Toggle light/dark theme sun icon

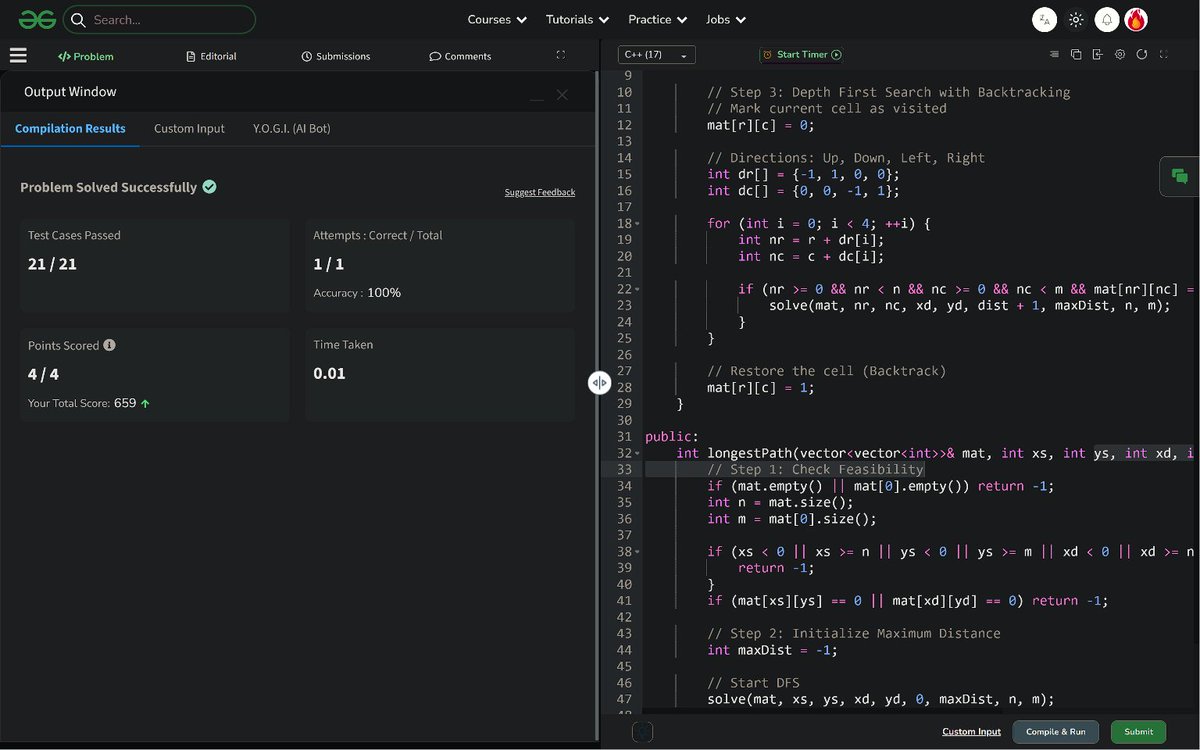1076,19
